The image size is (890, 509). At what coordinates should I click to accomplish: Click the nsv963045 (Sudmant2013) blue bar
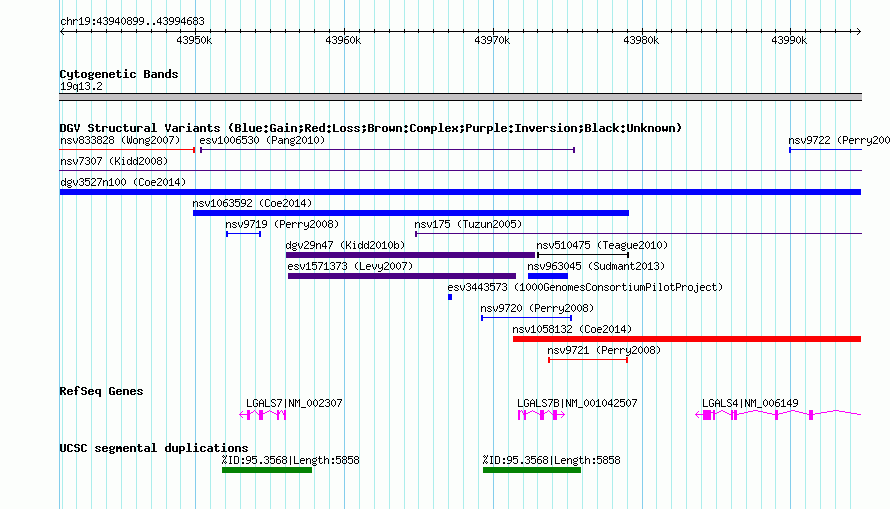(x=548, y=276)
